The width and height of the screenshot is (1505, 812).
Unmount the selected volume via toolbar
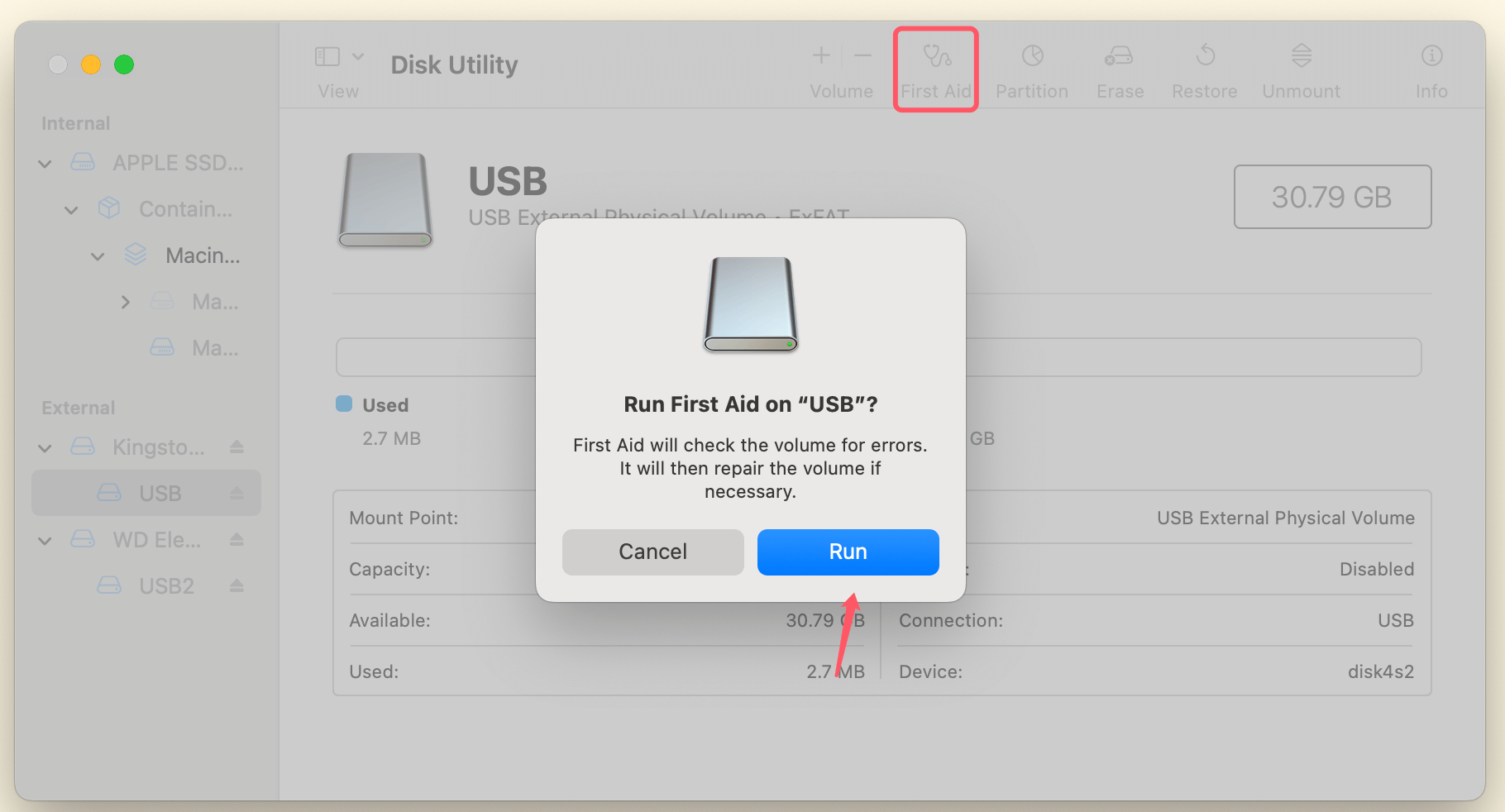[x=1301, y=69]
